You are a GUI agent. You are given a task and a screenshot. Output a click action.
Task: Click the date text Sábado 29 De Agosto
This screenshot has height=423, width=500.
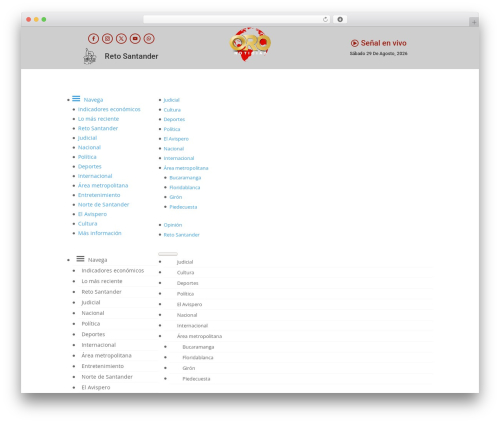click(378, 53)
